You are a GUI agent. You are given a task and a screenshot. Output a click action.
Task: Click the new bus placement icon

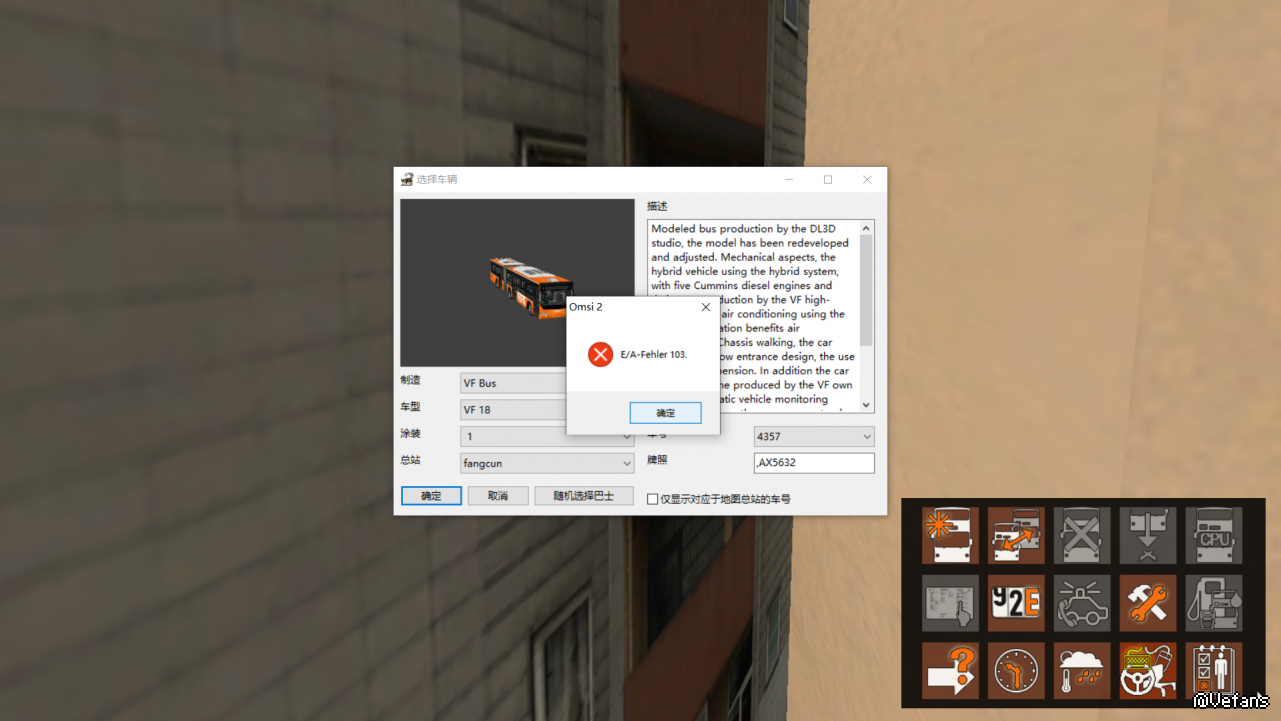pyautogui.click(x=950, y=535)
